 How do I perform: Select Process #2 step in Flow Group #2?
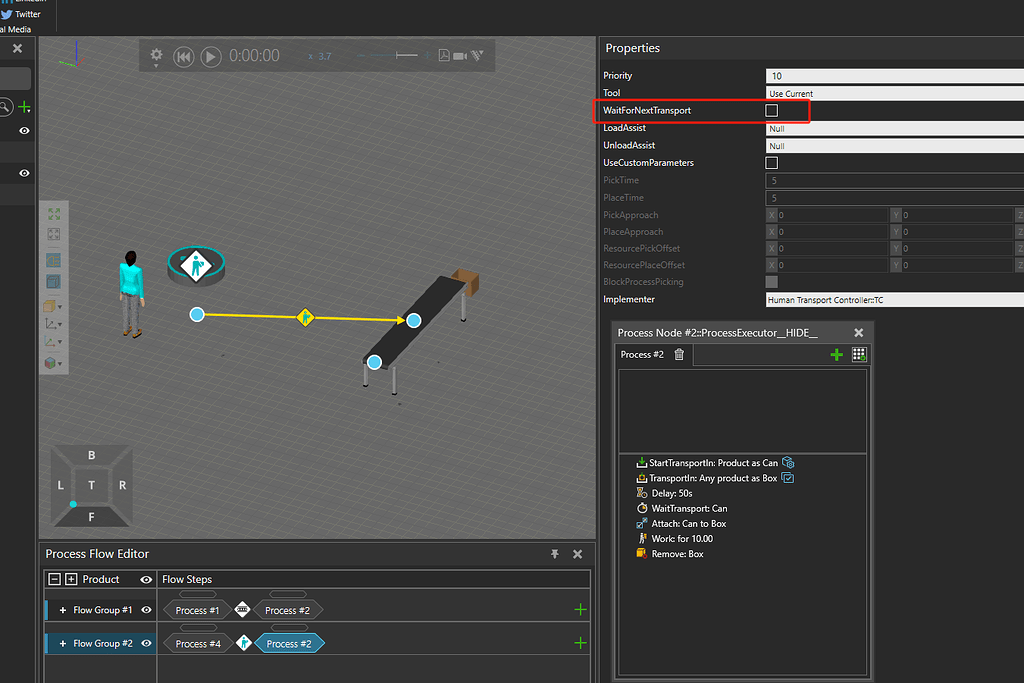pos(289,643)
